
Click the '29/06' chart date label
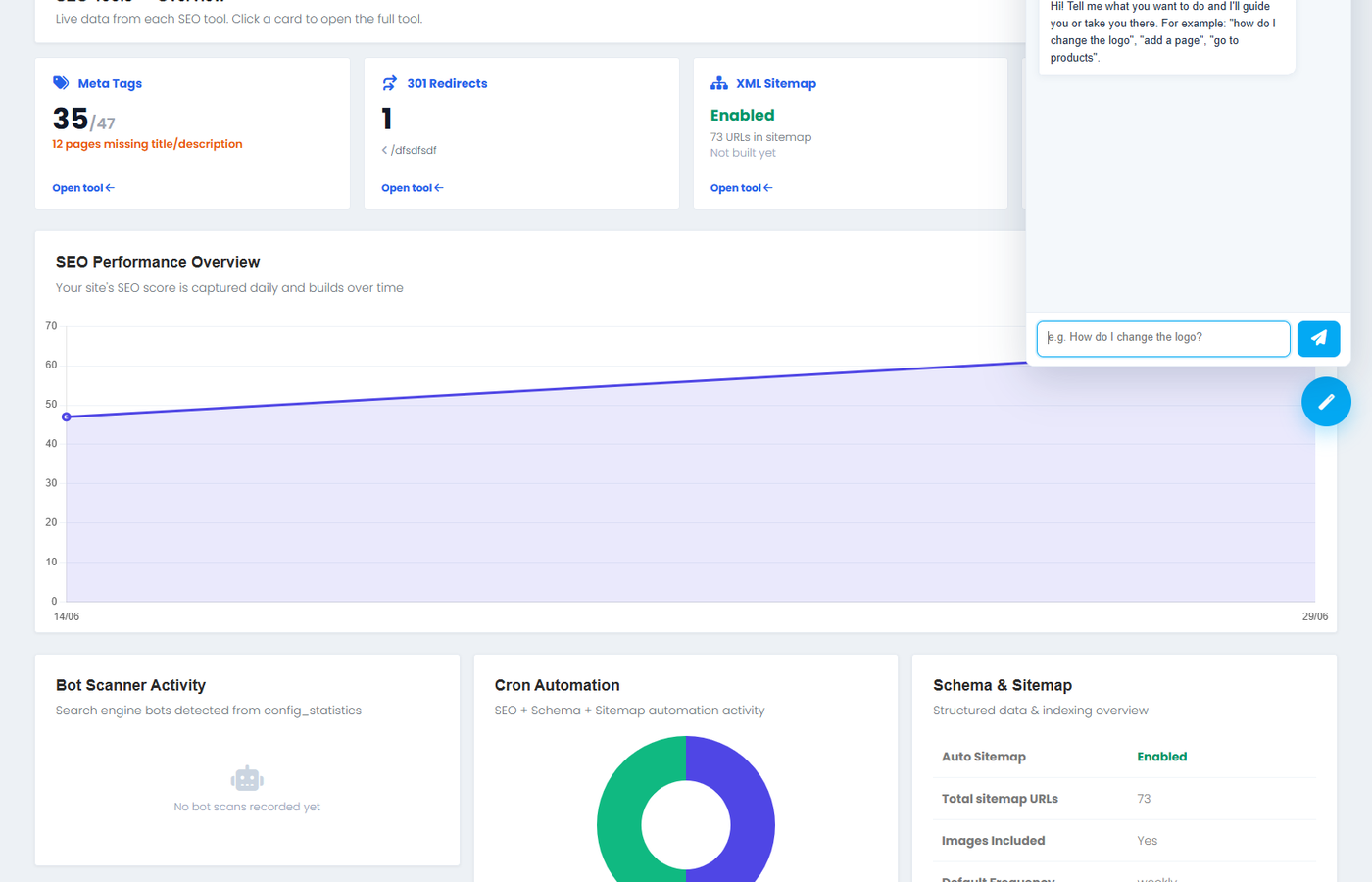point(1315,616)
